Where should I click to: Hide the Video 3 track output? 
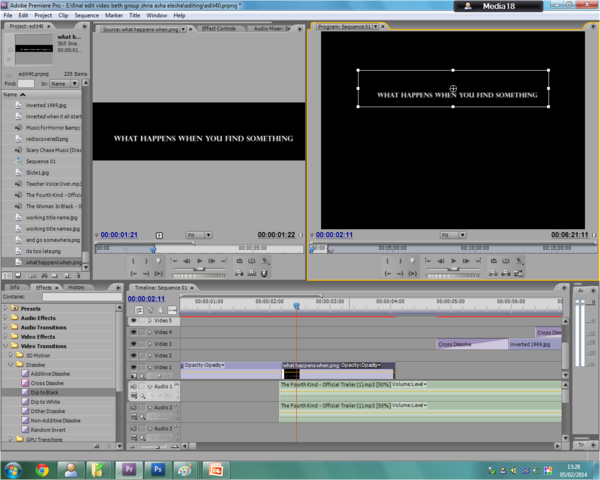(134, 344)
